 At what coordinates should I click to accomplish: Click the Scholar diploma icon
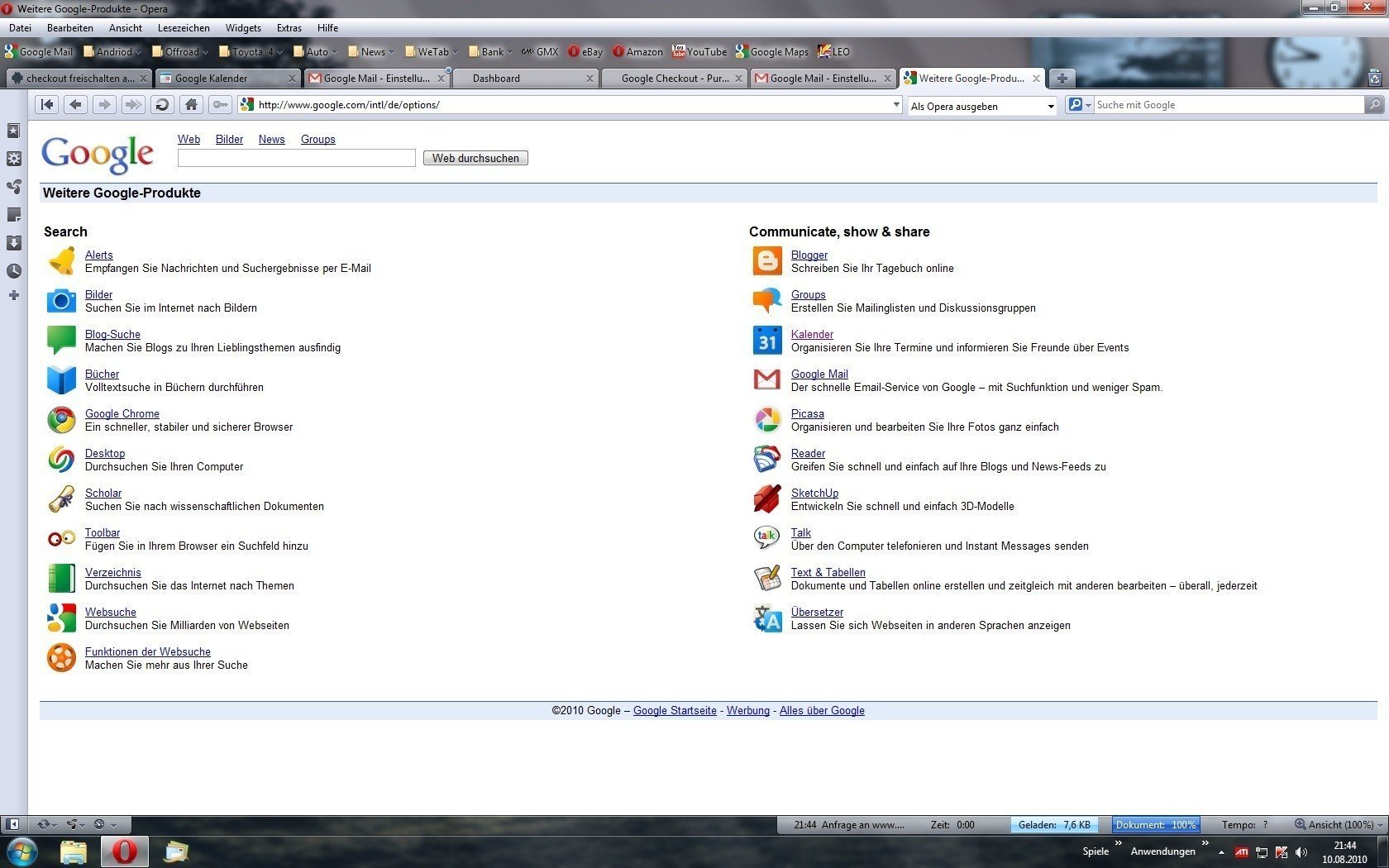point(61,499)
